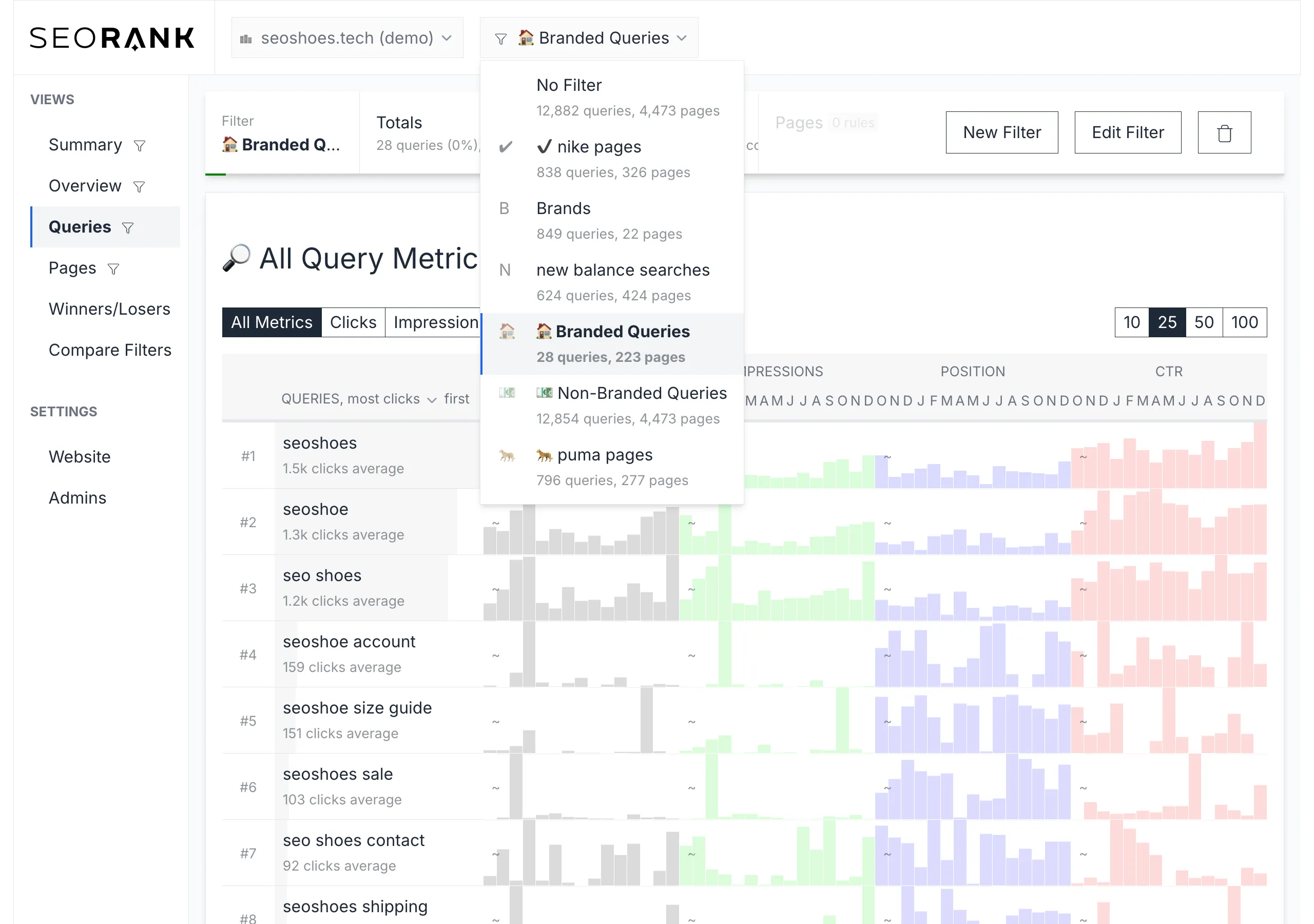
Task: Click the Edit Filter button
Action: (1127, 133)
